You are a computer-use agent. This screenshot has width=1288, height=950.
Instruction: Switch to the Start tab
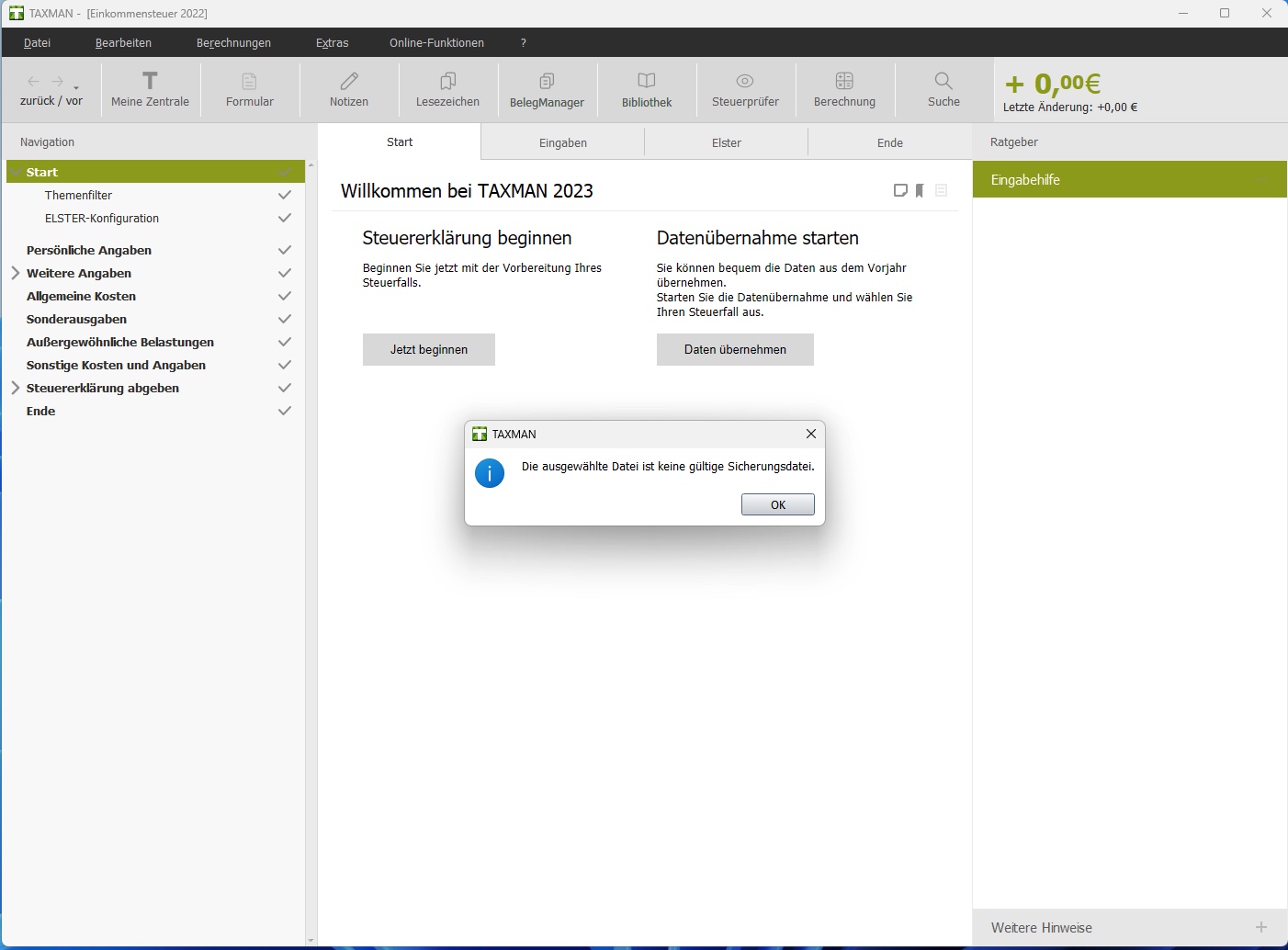point(400,142)
